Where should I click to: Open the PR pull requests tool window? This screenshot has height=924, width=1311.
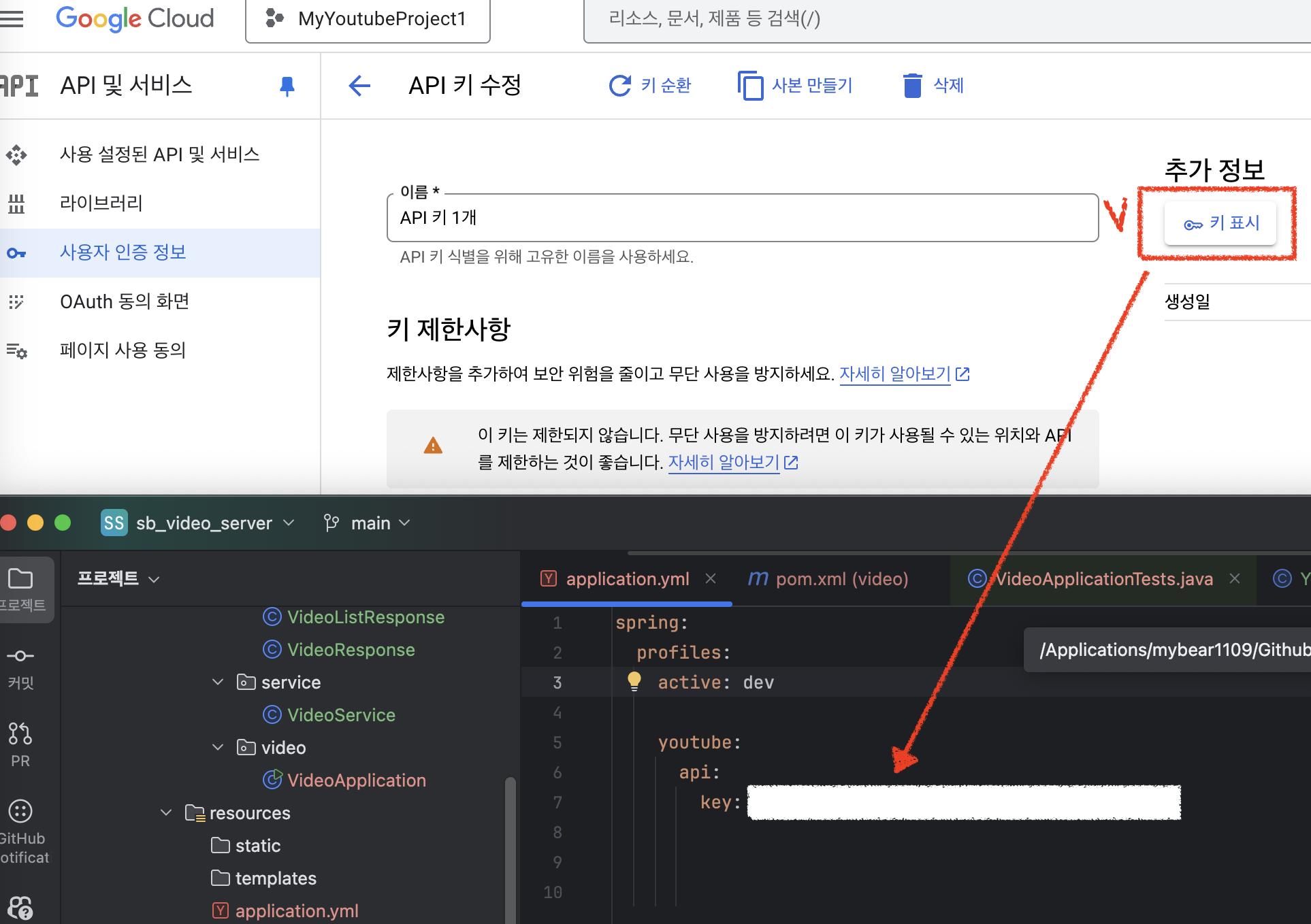[20, 745]
